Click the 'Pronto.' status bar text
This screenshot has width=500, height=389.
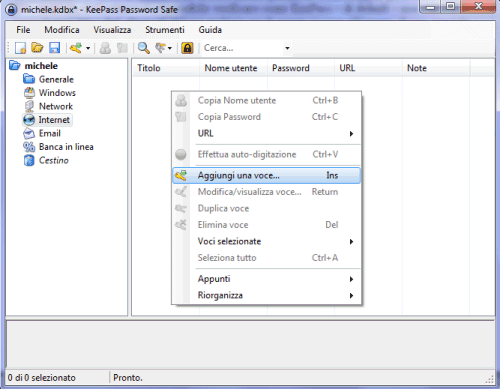128,378
